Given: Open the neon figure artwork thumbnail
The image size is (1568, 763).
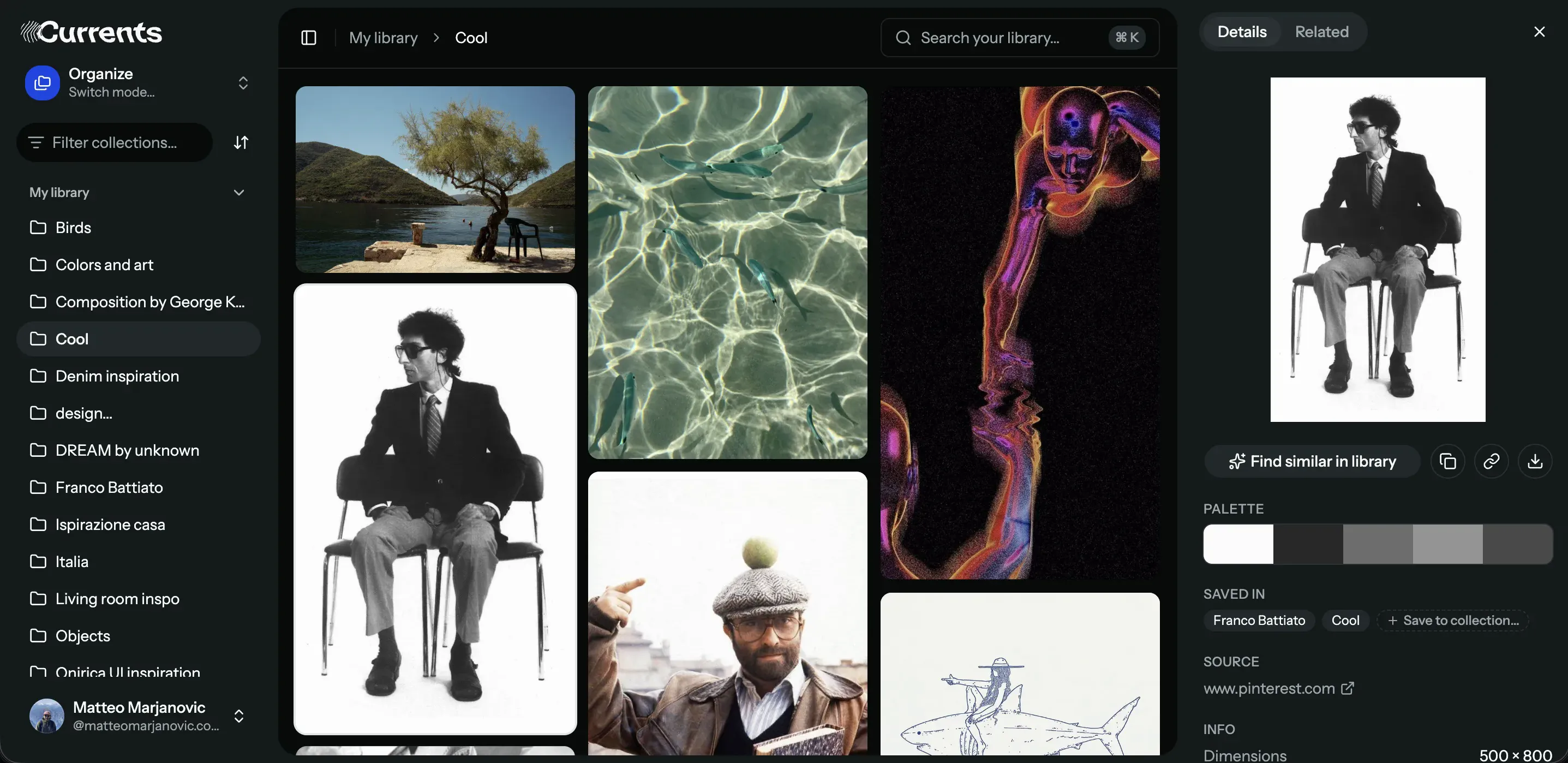Looking at the screenshot, I should (1020, 332).
